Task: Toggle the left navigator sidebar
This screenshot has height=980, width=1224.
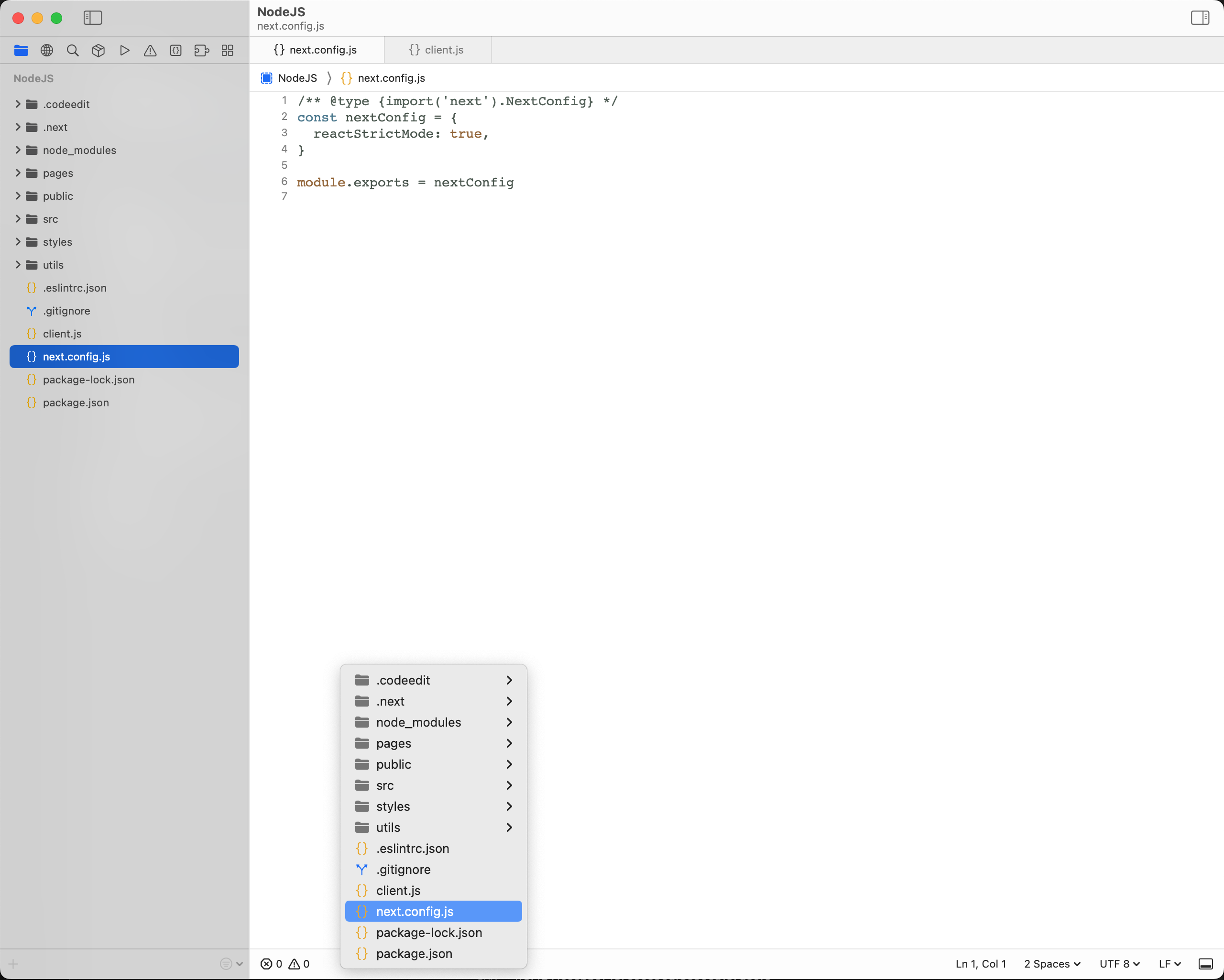Action: pyautogui.click(x=93, y=18)
